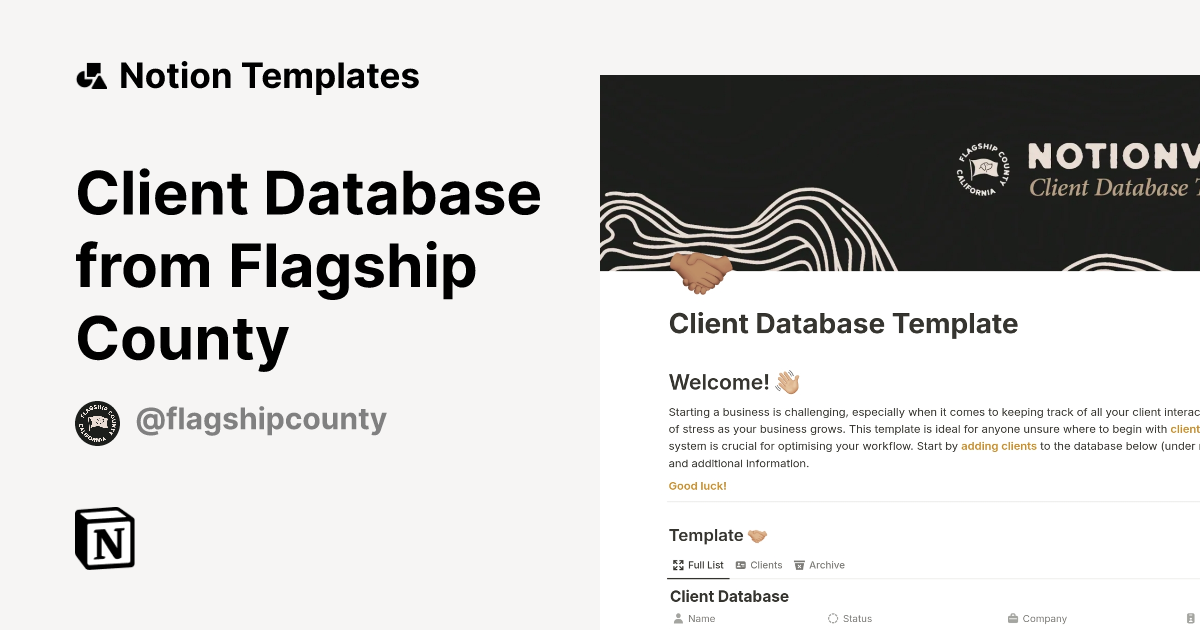Screen dimensions: 1200x630
Task: Click the Notion Templates logo mark
Action: click(91, 75)
